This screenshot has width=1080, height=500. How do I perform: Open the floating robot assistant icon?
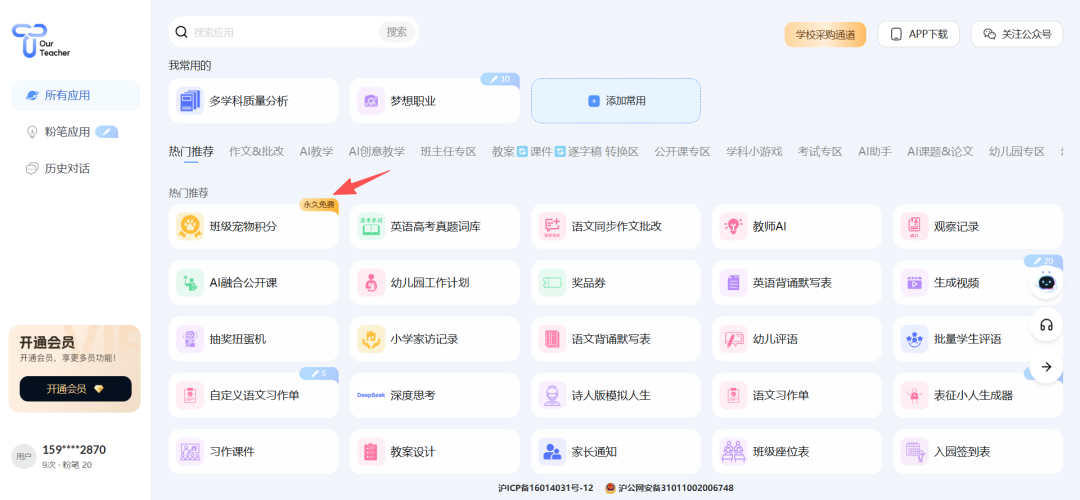point(1046,281)
